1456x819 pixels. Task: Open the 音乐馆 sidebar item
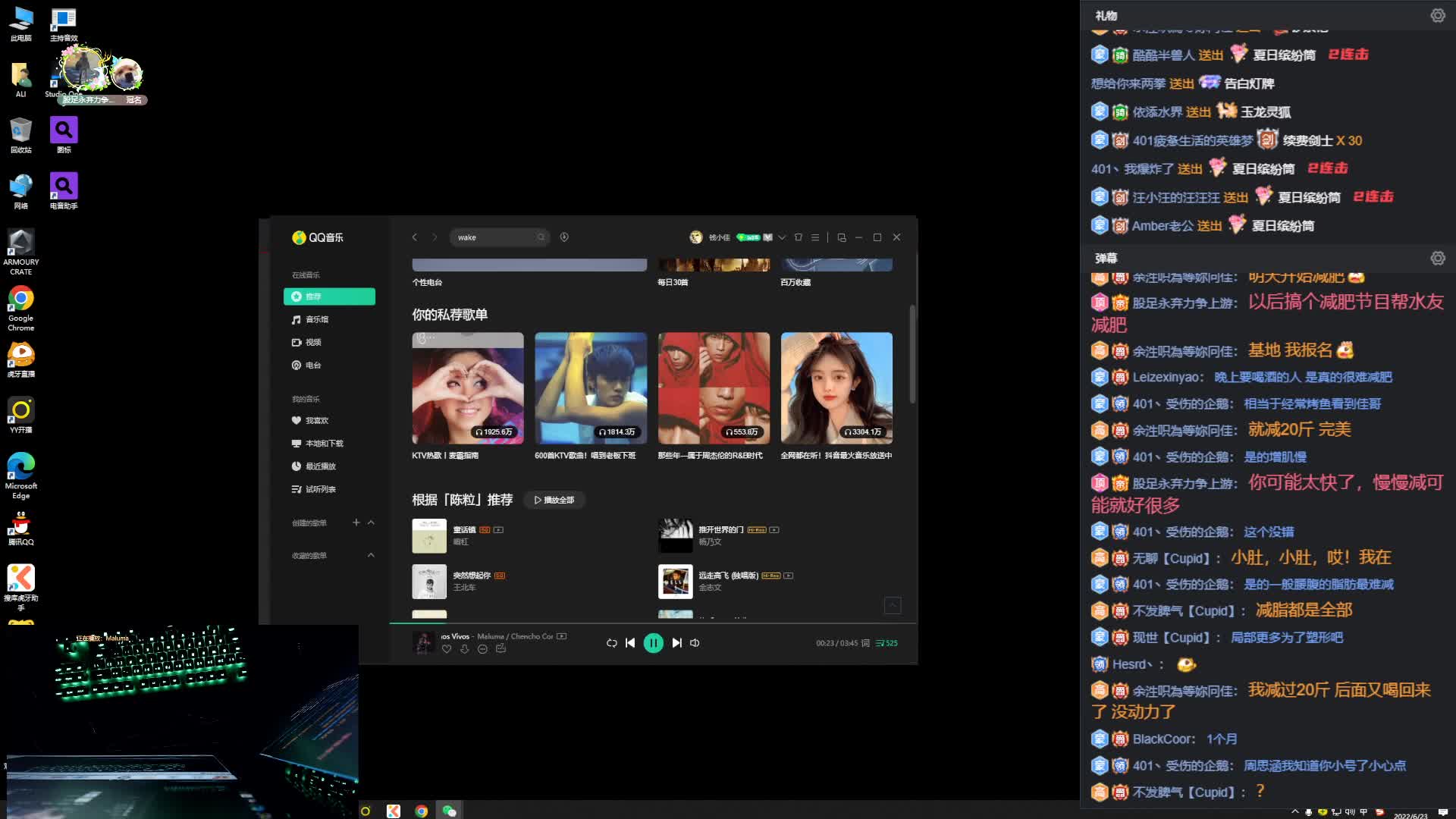pos(317,319)
